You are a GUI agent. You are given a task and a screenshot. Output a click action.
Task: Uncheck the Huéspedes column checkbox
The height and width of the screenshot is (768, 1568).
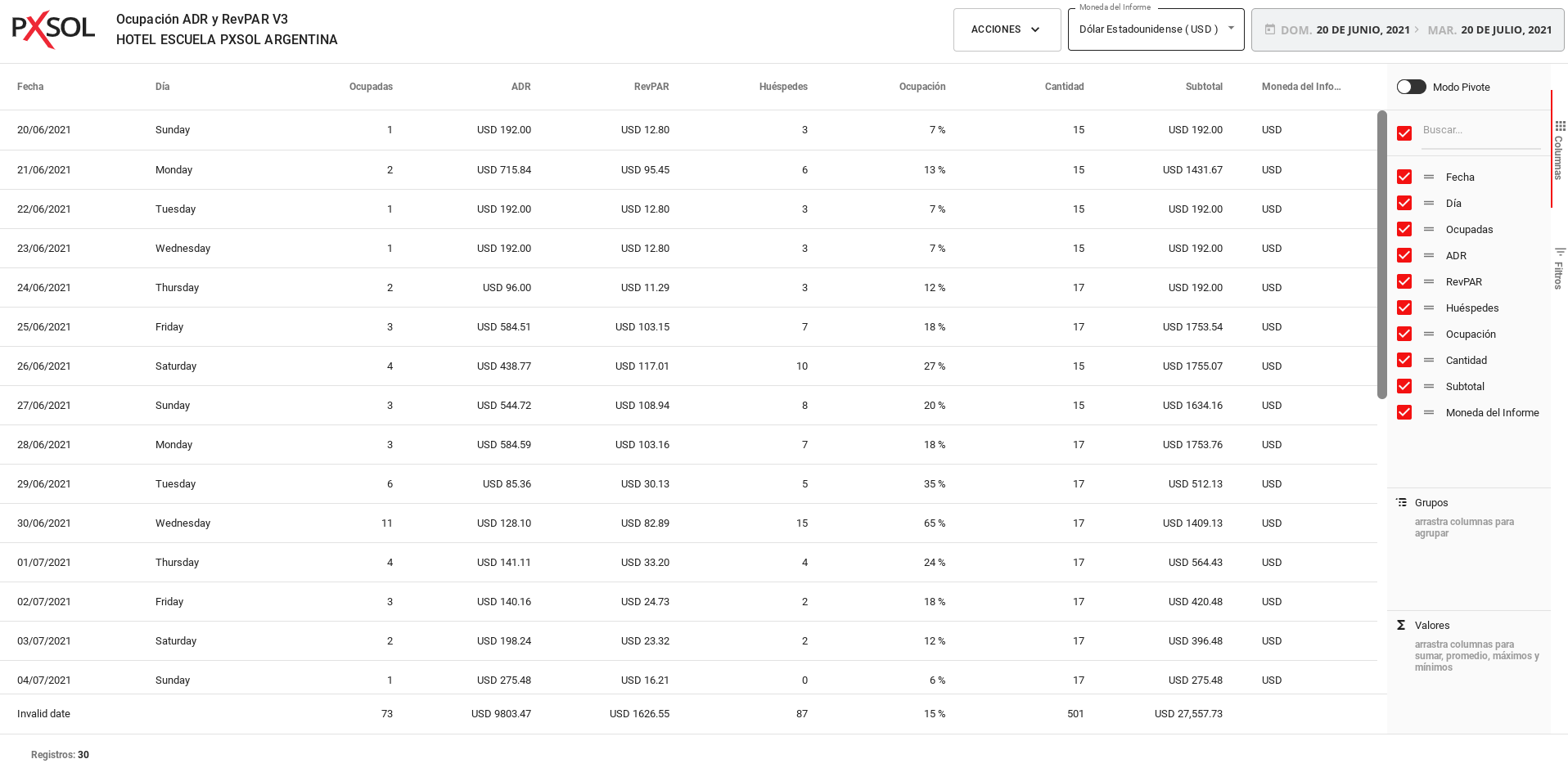tap(1404, 308)
